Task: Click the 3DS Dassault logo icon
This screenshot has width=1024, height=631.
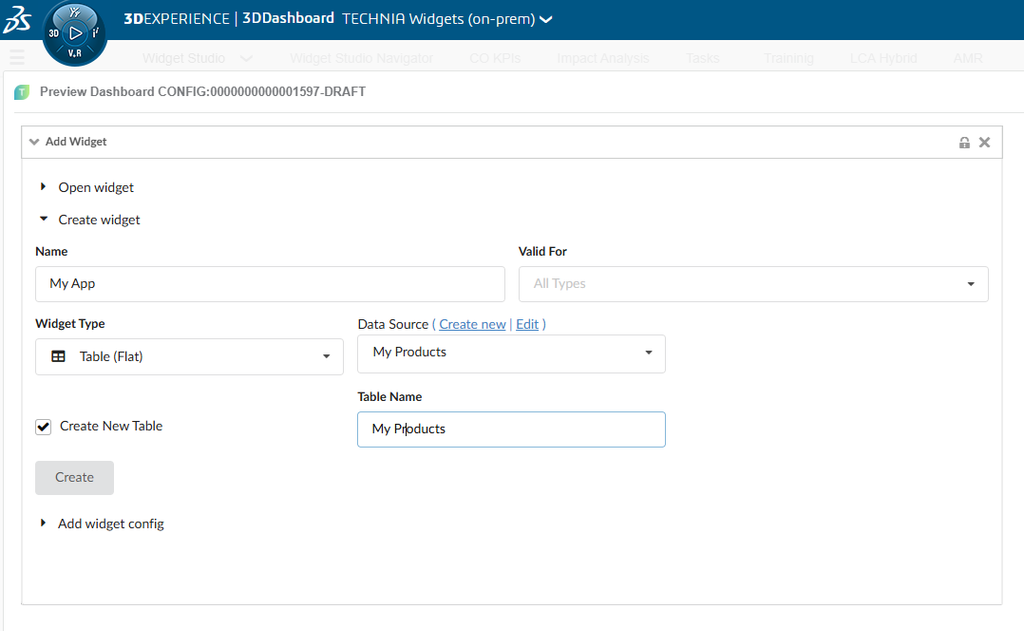Action: point(16,20)
